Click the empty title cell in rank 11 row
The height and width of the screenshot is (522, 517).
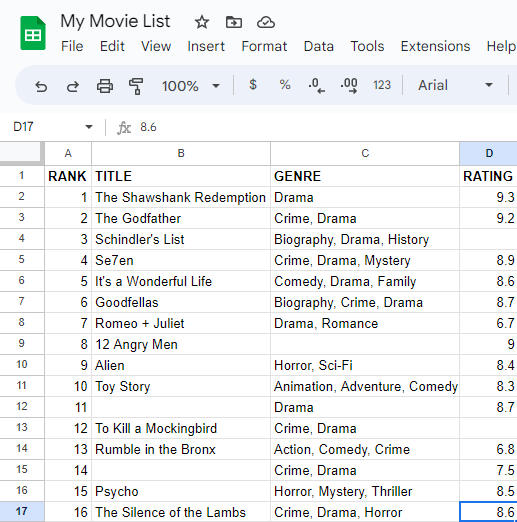click(181, 407)
